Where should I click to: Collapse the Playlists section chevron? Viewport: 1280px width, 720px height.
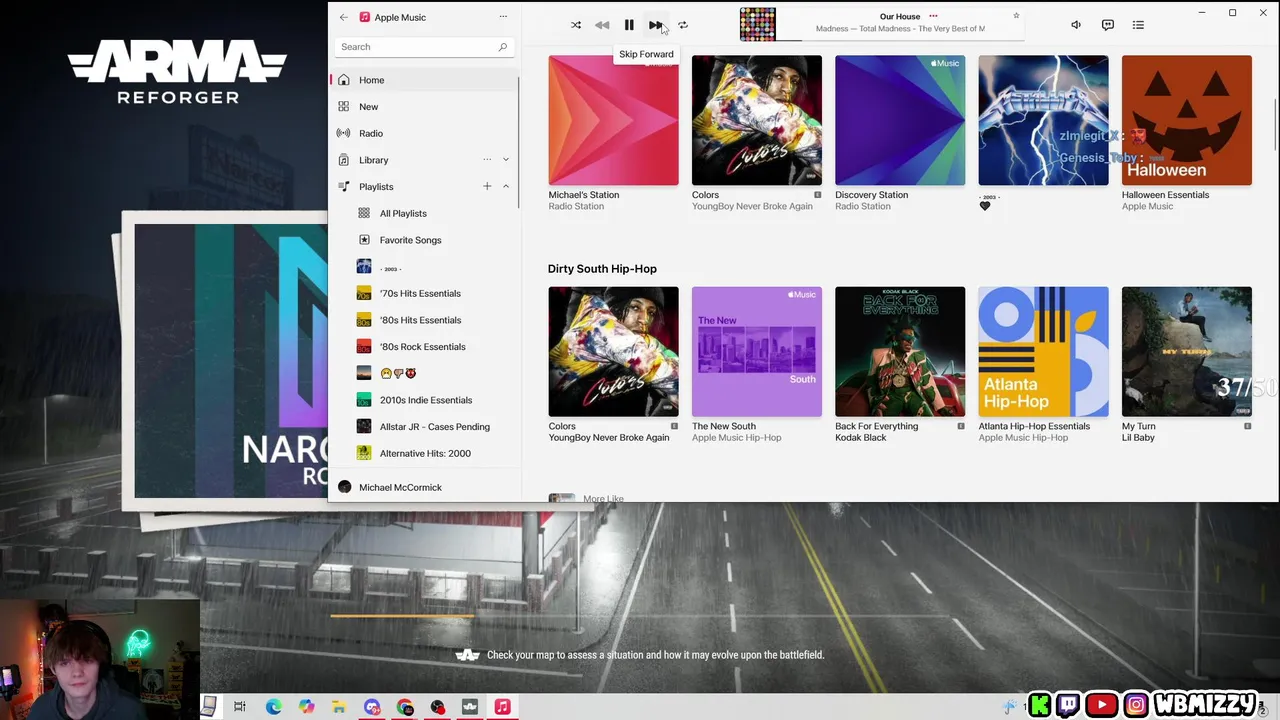pyautogui.click(x=506, y=187)
